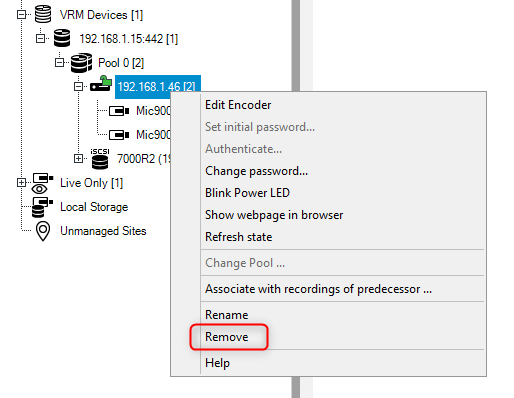514x398 pixels.
Task: Click the iSCSI storage icon for 7000R2
Action: 100,159
